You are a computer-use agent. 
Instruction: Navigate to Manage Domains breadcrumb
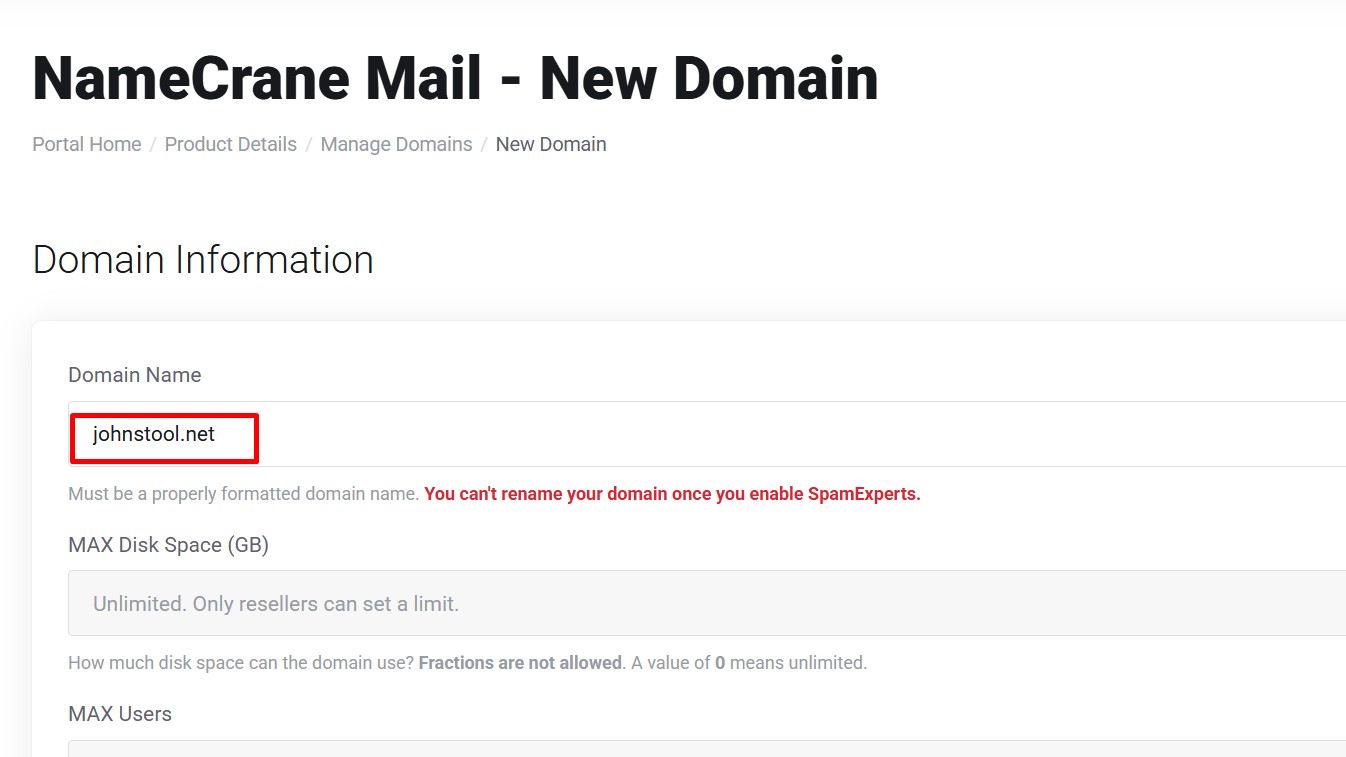396,144
